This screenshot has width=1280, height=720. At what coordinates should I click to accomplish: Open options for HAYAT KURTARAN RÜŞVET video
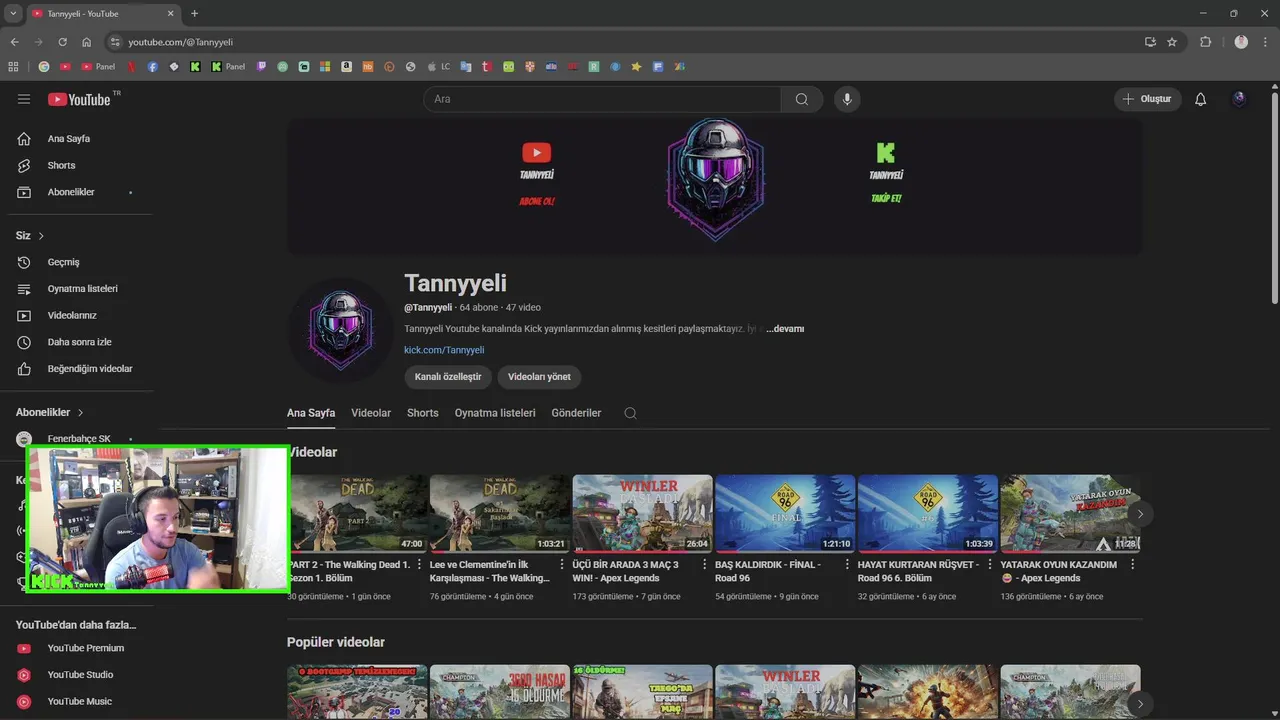coord(990,565)
